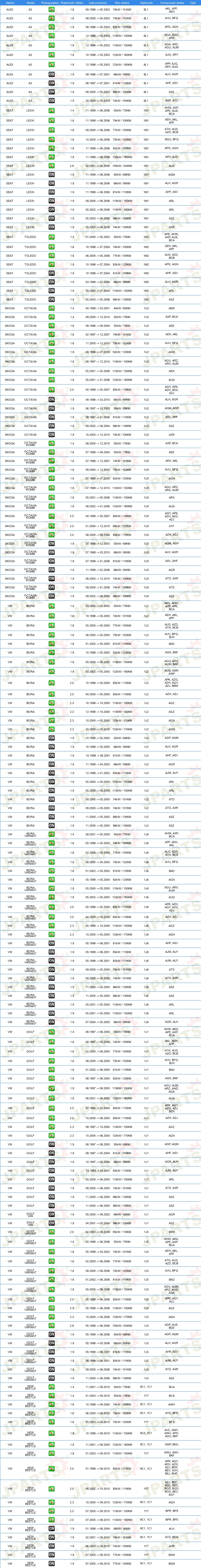
Task: Select 50kW / 68KM in Seat Leon AQM row
Action: (x=122, y=175)
